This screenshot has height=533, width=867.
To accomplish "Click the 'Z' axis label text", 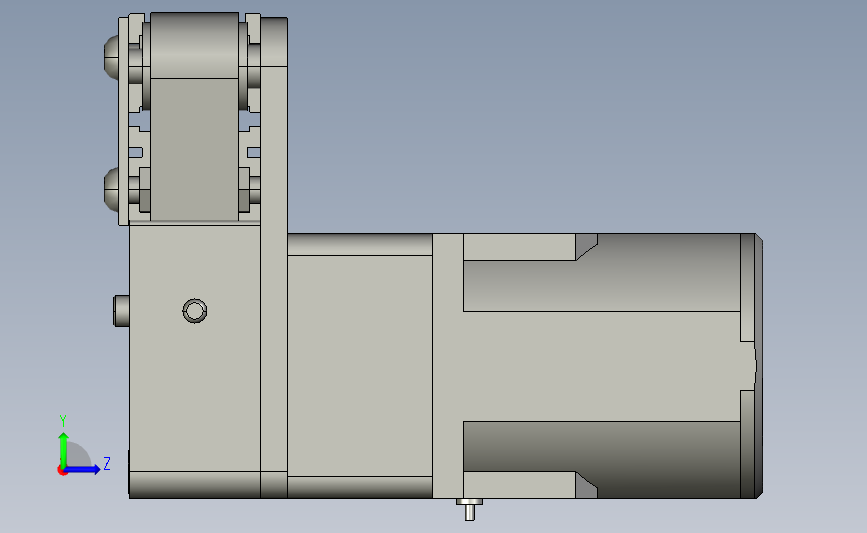I will 107,463.
